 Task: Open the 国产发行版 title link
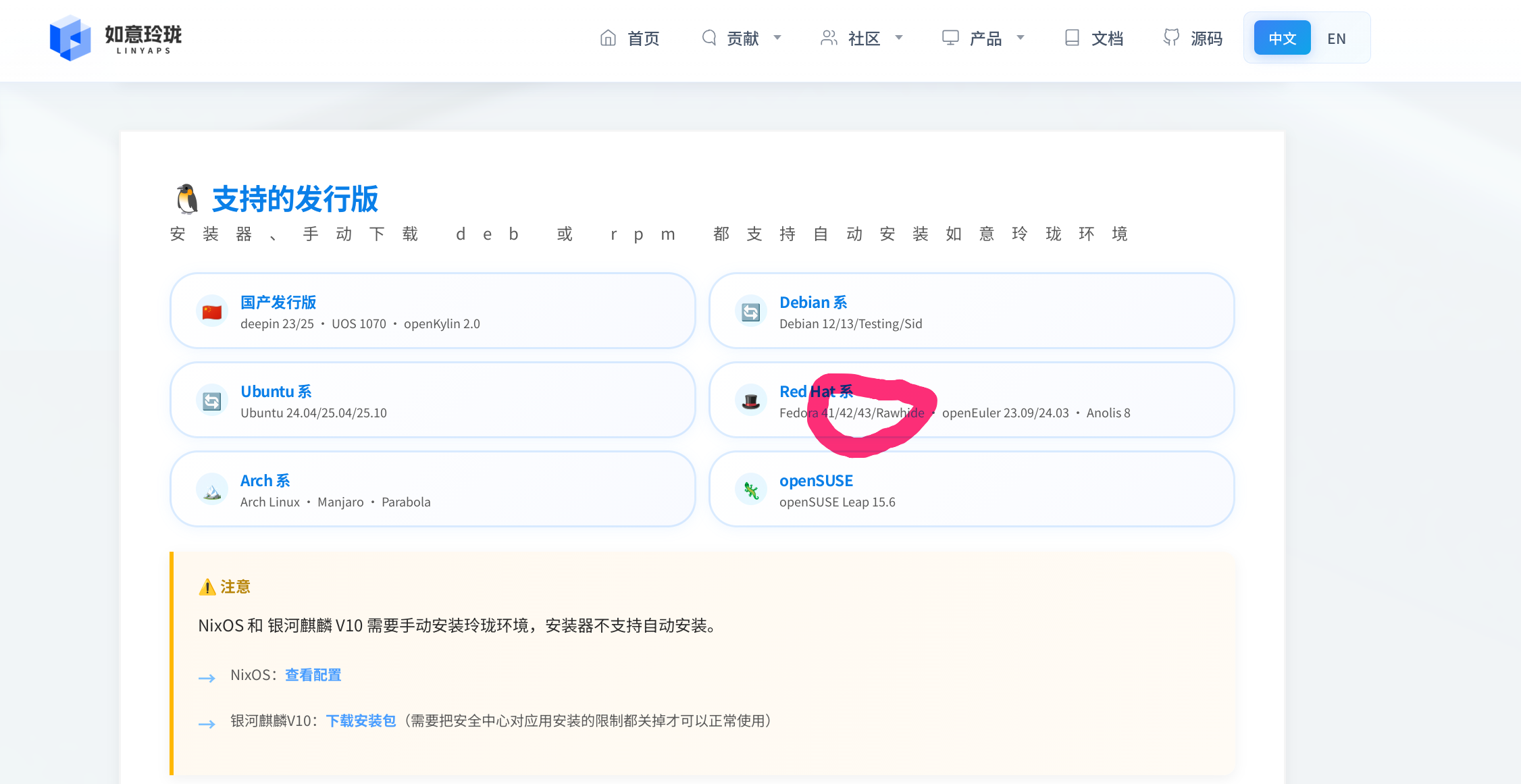pyautogui.click(x=278, y=302)
